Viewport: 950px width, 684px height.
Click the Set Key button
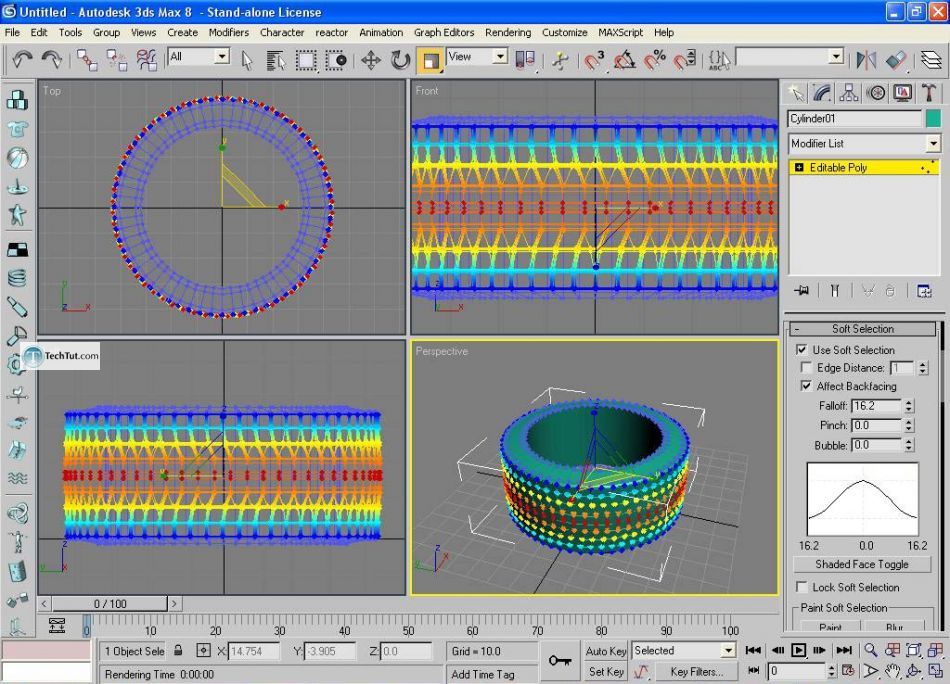pos(605,671)
